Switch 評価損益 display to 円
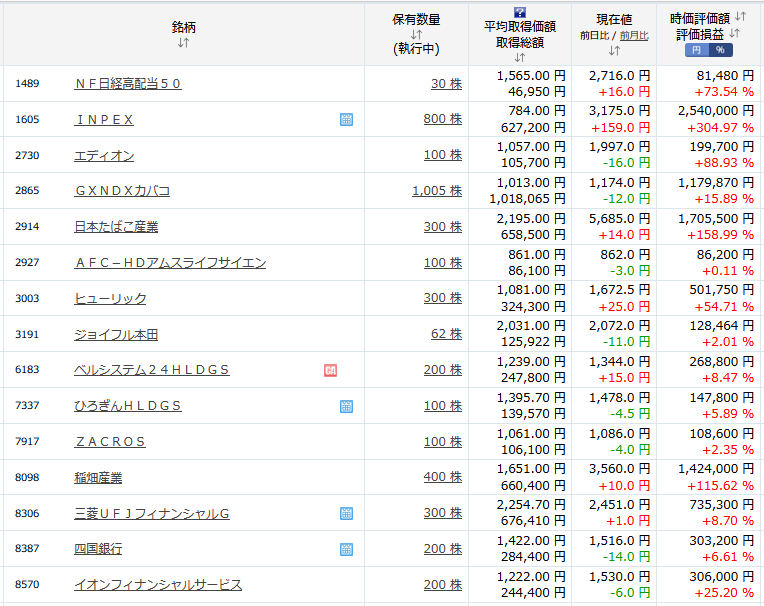The width and height of the screenshot is (764, 606). (x=697, y=50)
